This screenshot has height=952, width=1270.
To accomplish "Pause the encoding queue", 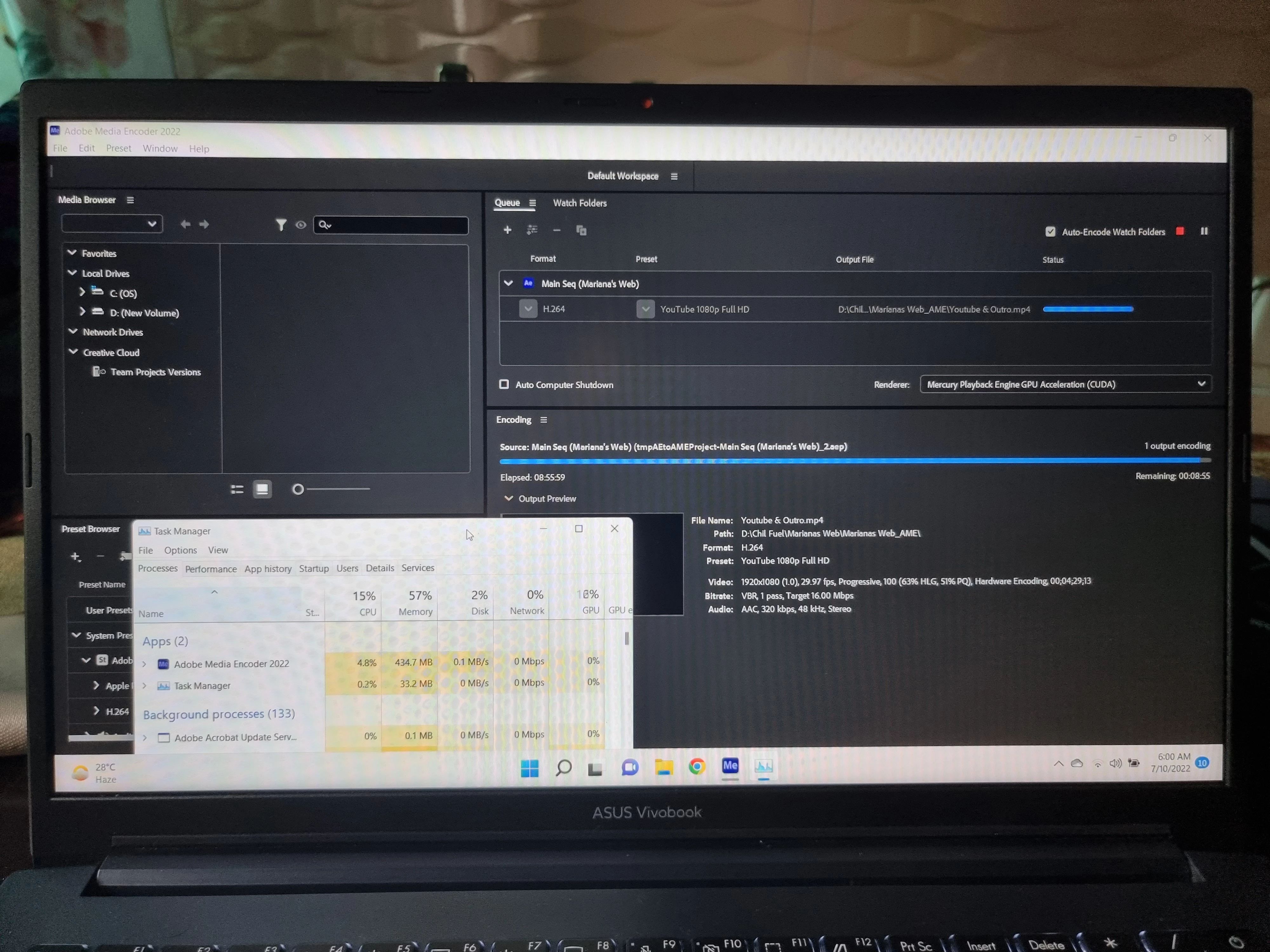I will click(x=1204, y=231).
